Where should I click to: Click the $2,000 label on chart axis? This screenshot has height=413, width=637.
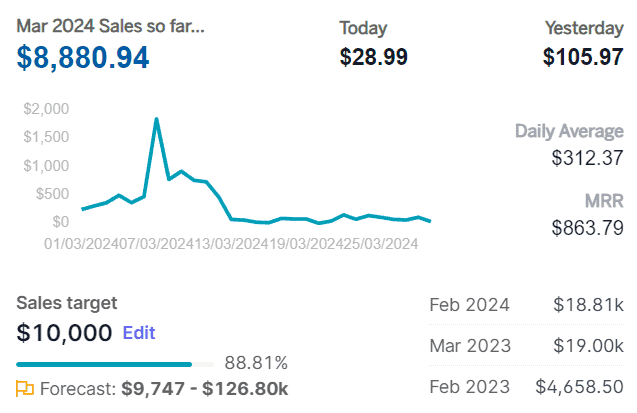pyautogui.click(x=47, y=108)
